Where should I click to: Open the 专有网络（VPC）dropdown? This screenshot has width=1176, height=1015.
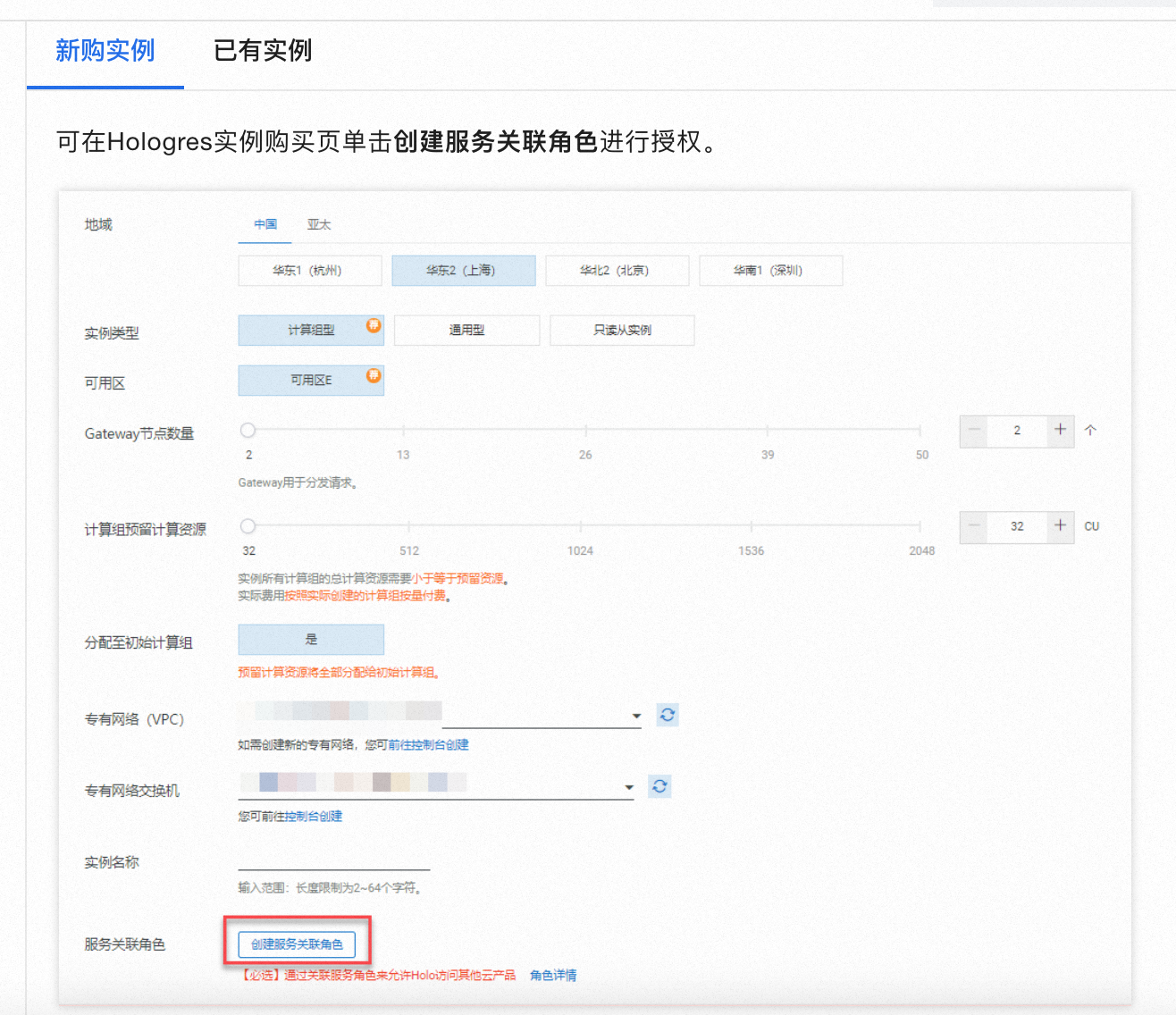440,715
